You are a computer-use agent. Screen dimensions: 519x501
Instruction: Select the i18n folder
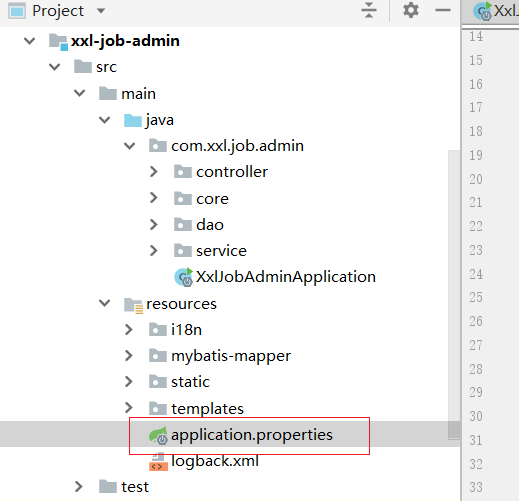186,330
